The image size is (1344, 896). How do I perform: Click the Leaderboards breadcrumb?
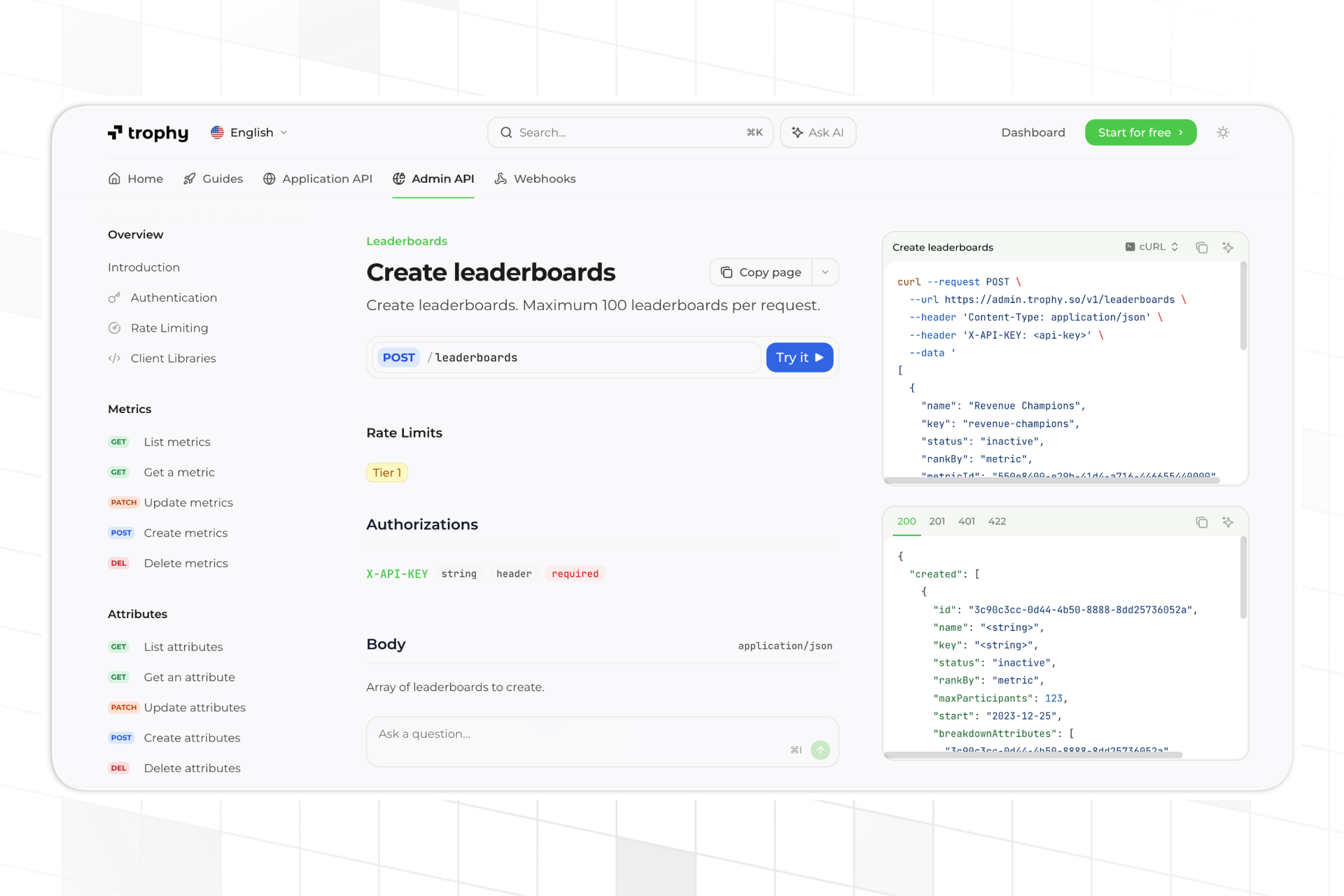407,241
